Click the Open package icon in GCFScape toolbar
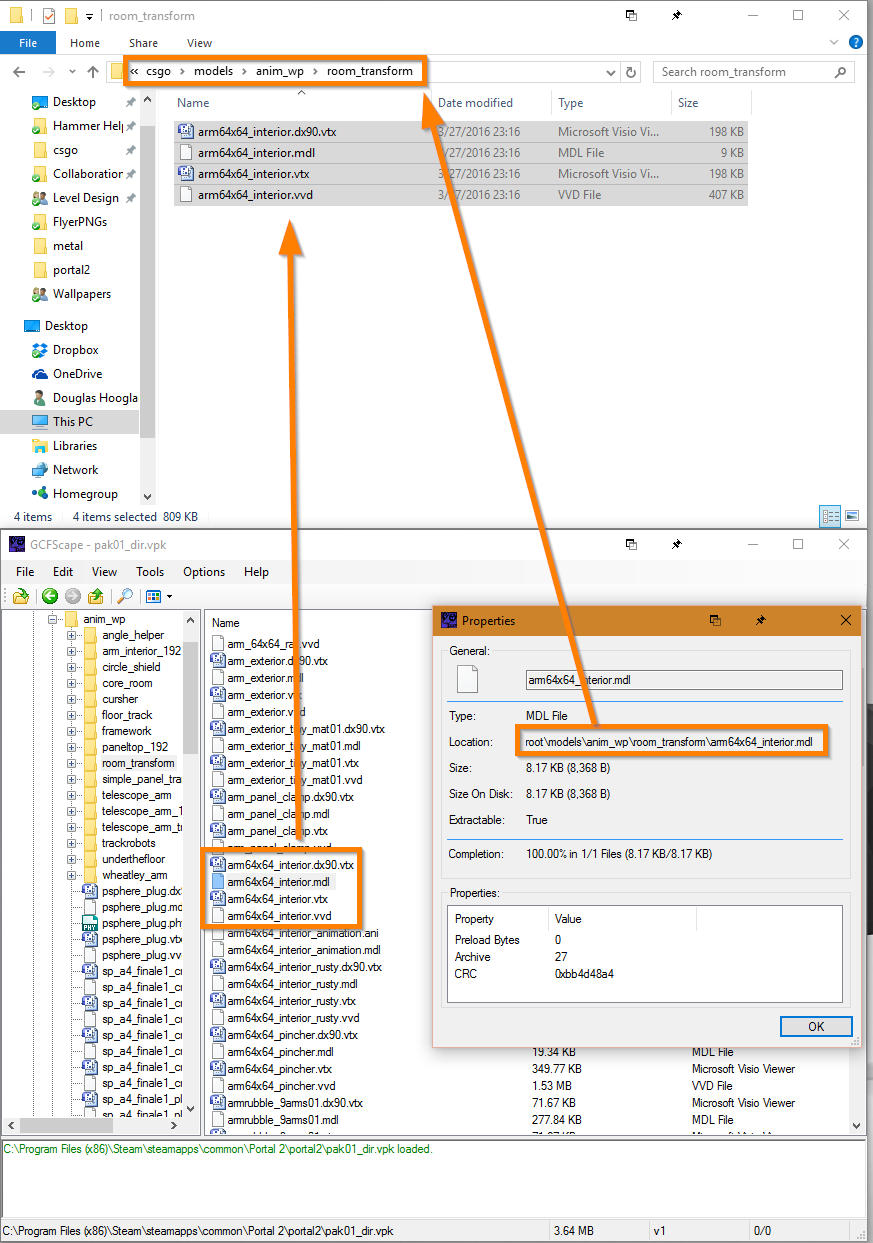The height and width of the screenshot is (1243, 873). point(20,596)
